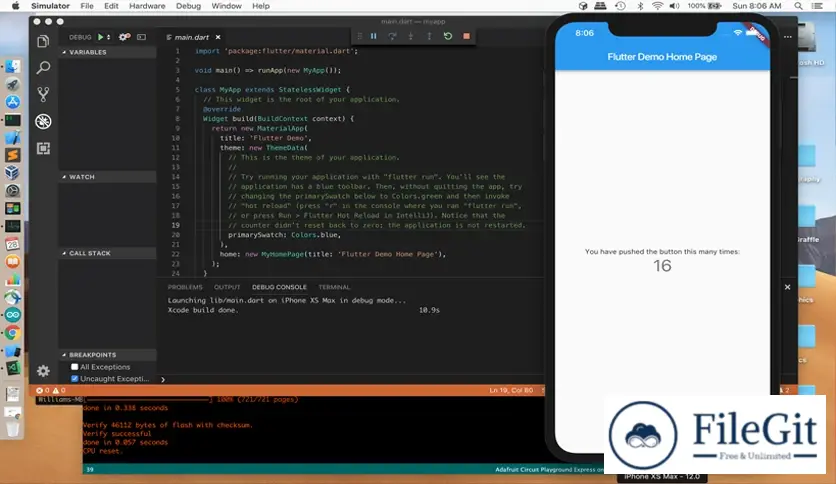The image size is (836, 484).
Task: Open the Window menu
Action: coord(227,6)
